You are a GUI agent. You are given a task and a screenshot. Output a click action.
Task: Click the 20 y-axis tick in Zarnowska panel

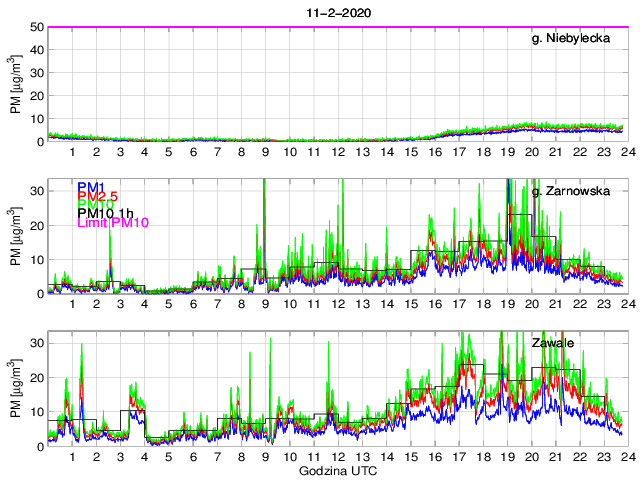[x=36, y=225]
